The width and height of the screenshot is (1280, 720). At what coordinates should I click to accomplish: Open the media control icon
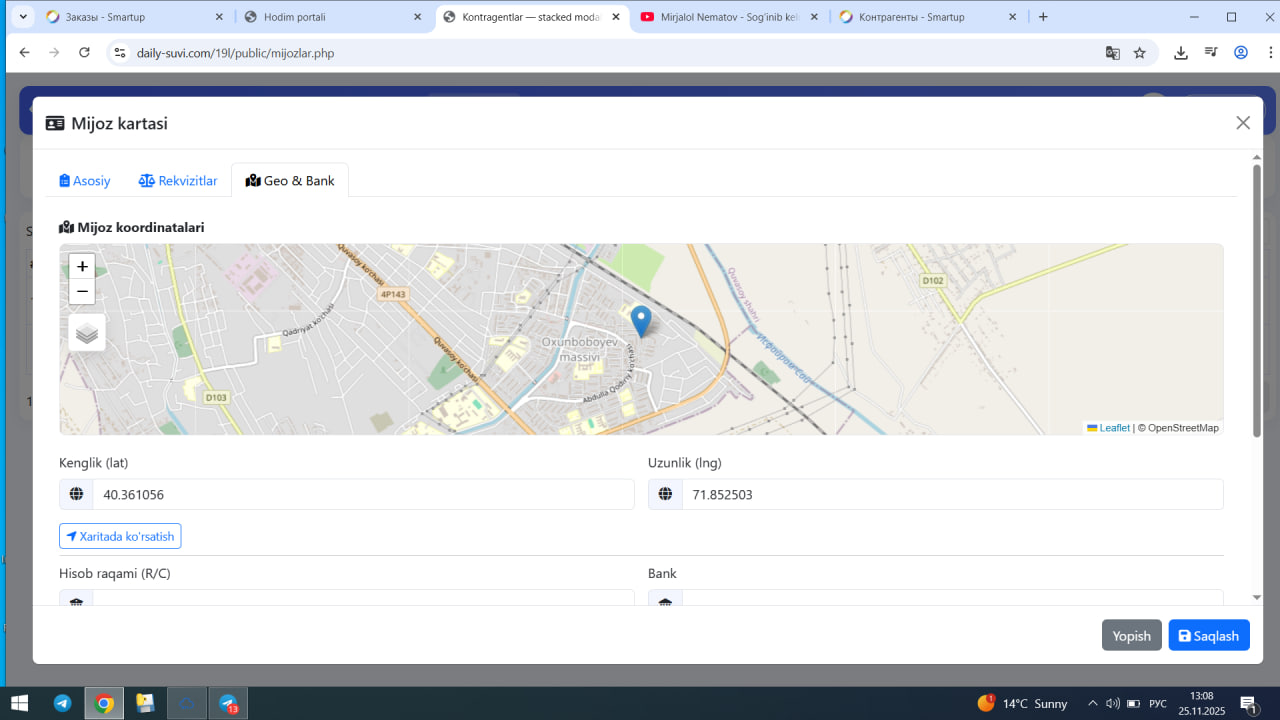[1211, 53]
